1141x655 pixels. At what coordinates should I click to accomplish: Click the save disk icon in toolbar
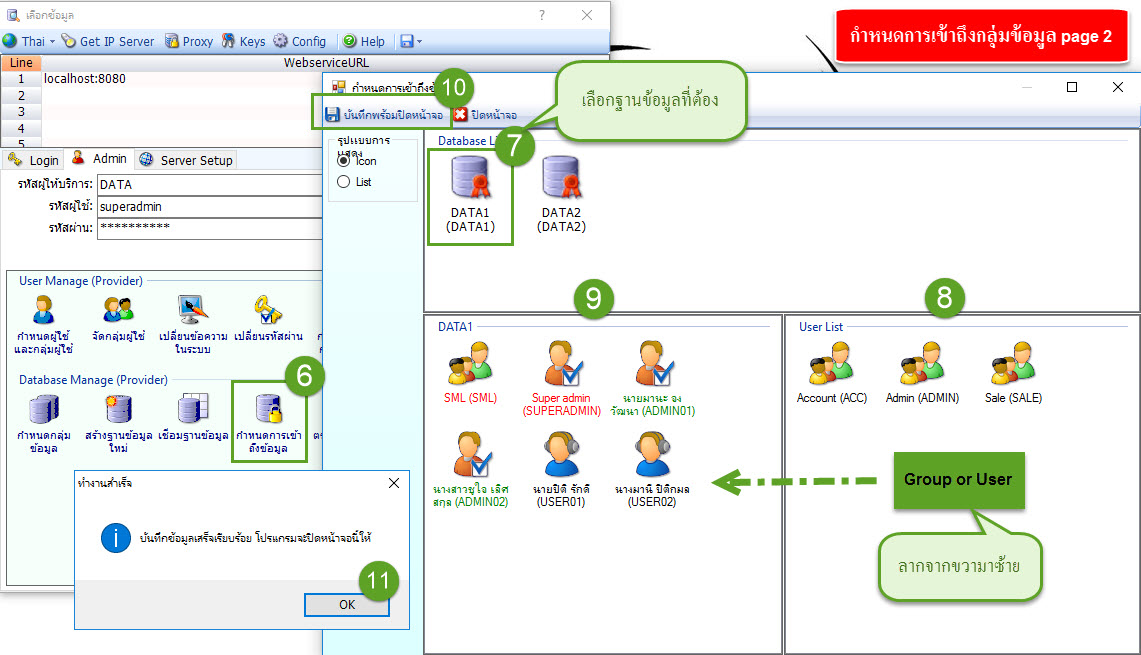[407, 41]
